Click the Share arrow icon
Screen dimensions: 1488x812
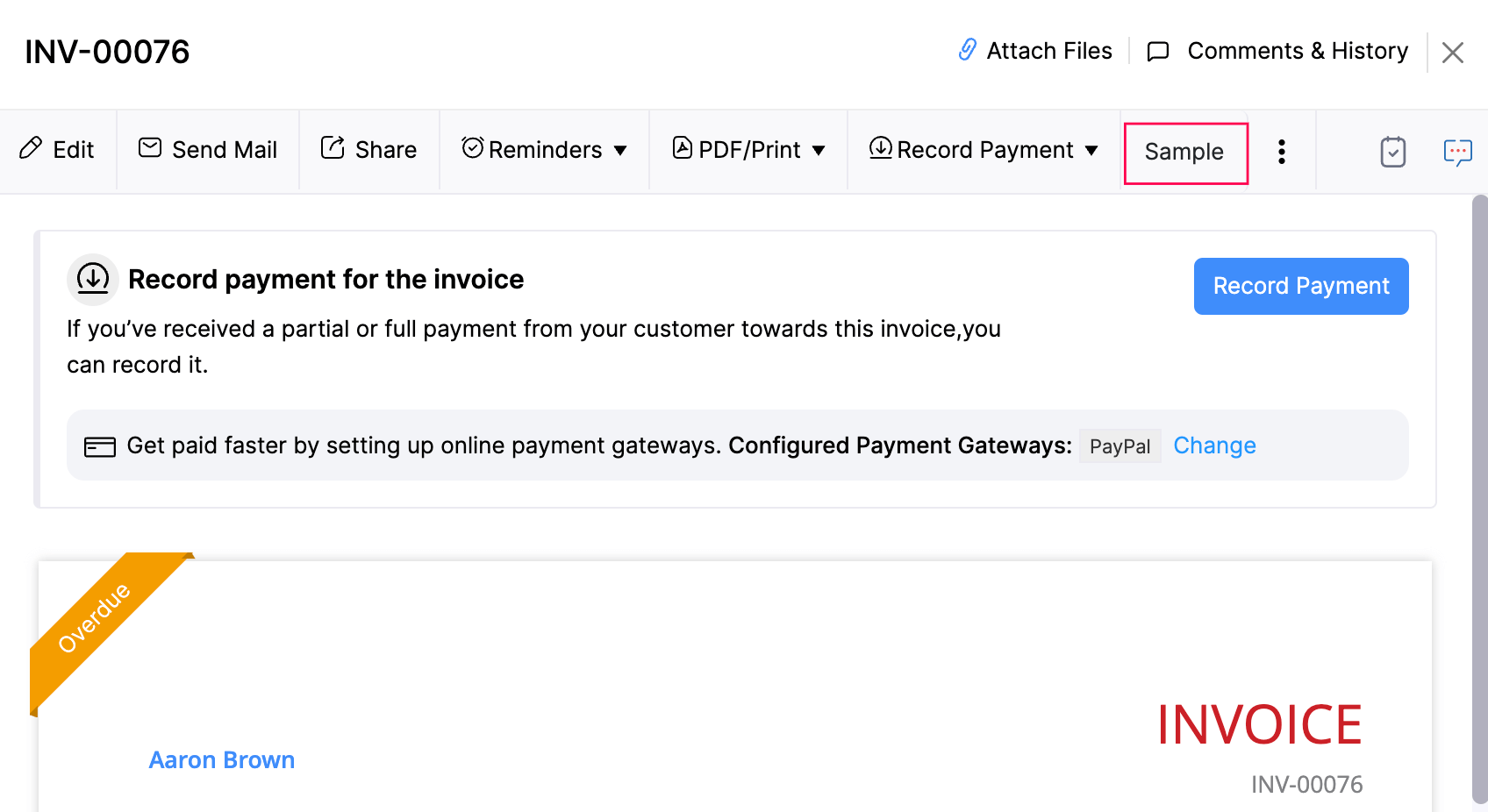[x=333, y=147]
